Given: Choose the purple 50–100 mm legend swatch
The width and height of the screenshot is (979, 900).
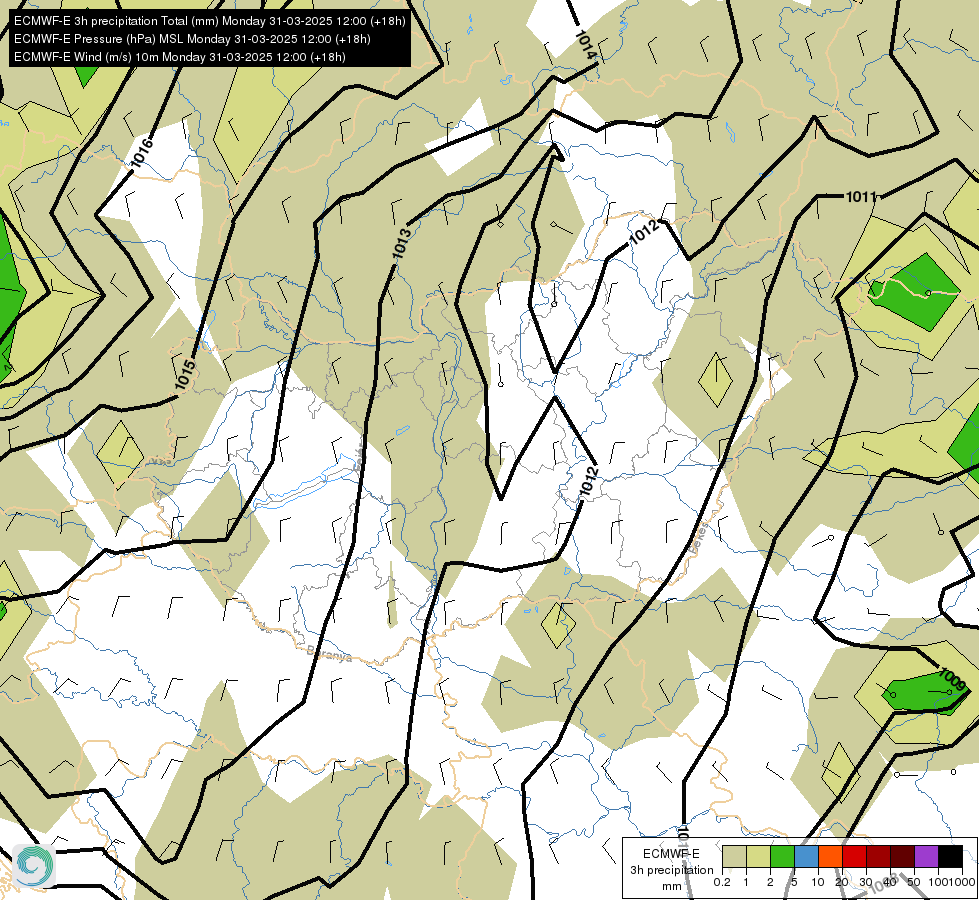Looking at the screenshot, I should (927, 856).
